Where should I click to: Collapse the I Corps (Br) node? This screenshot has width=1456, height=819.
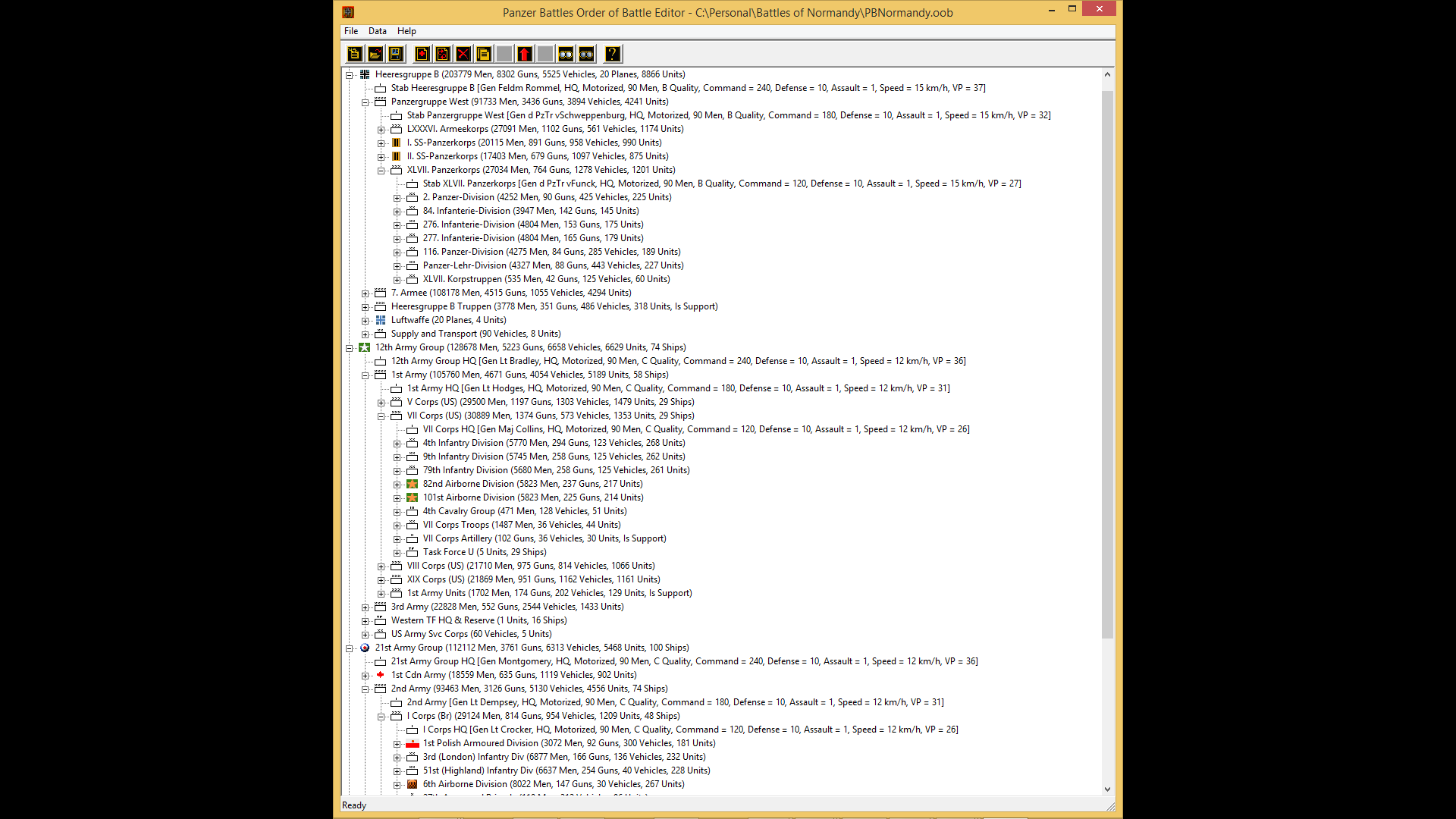(x=381, y=717)
